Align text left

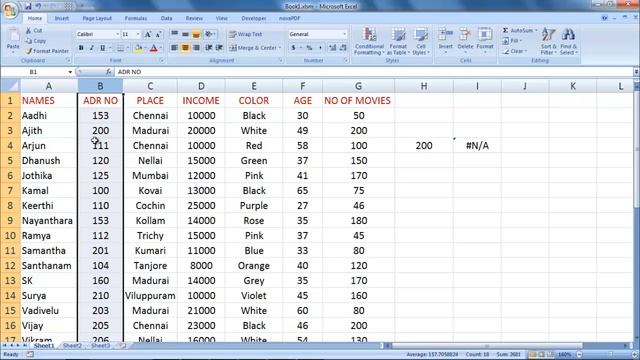click(174, 48)
